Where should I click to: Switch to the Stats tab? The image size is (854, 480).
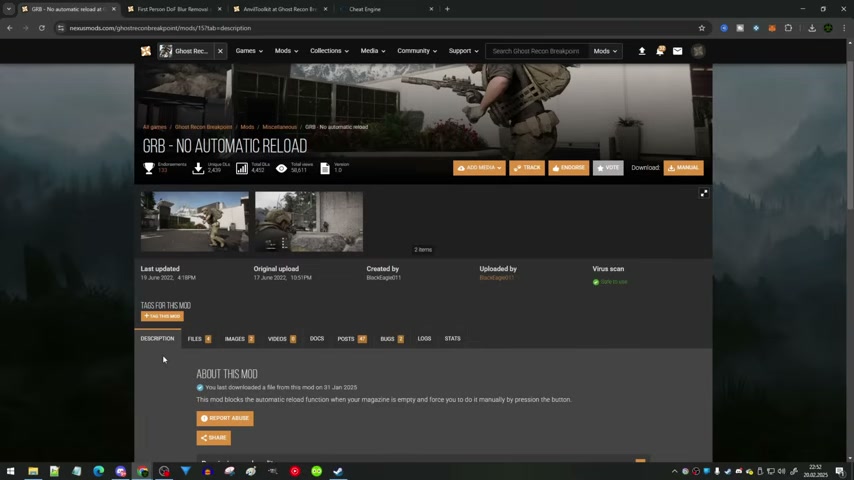pos(453,339)
